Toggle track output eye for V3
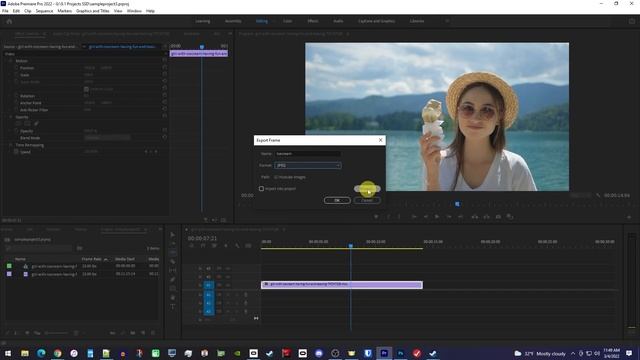 (x=228, y=268)
